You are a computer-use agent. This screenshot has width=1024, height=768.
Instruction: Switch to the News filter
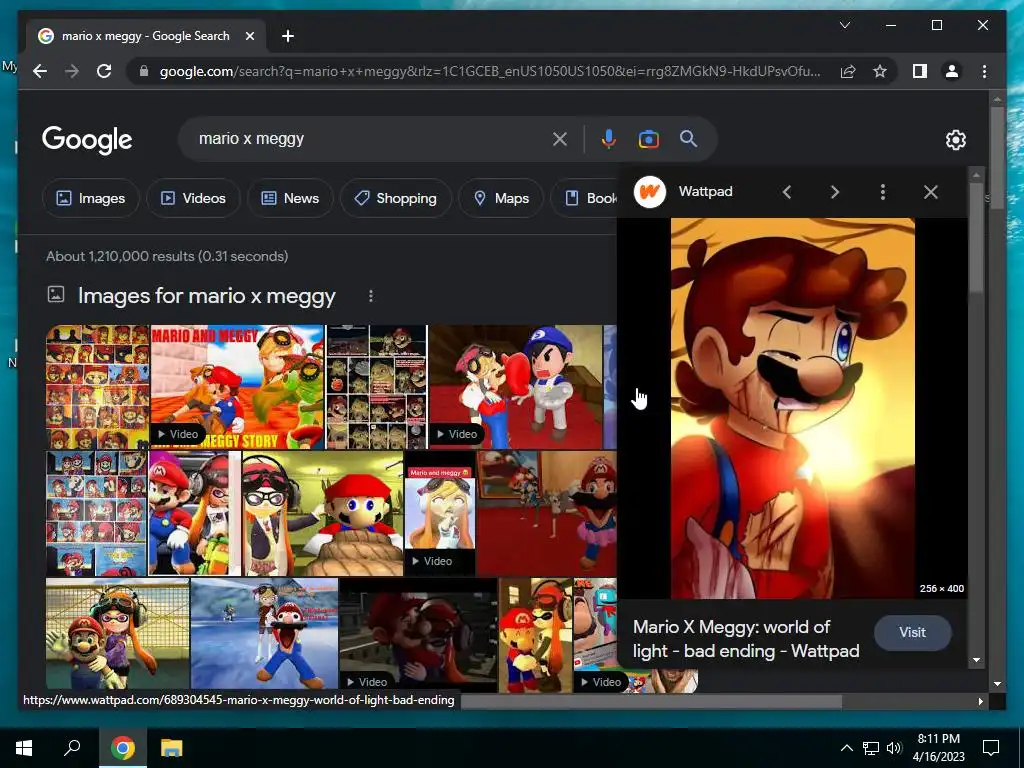tap(290, 198)
